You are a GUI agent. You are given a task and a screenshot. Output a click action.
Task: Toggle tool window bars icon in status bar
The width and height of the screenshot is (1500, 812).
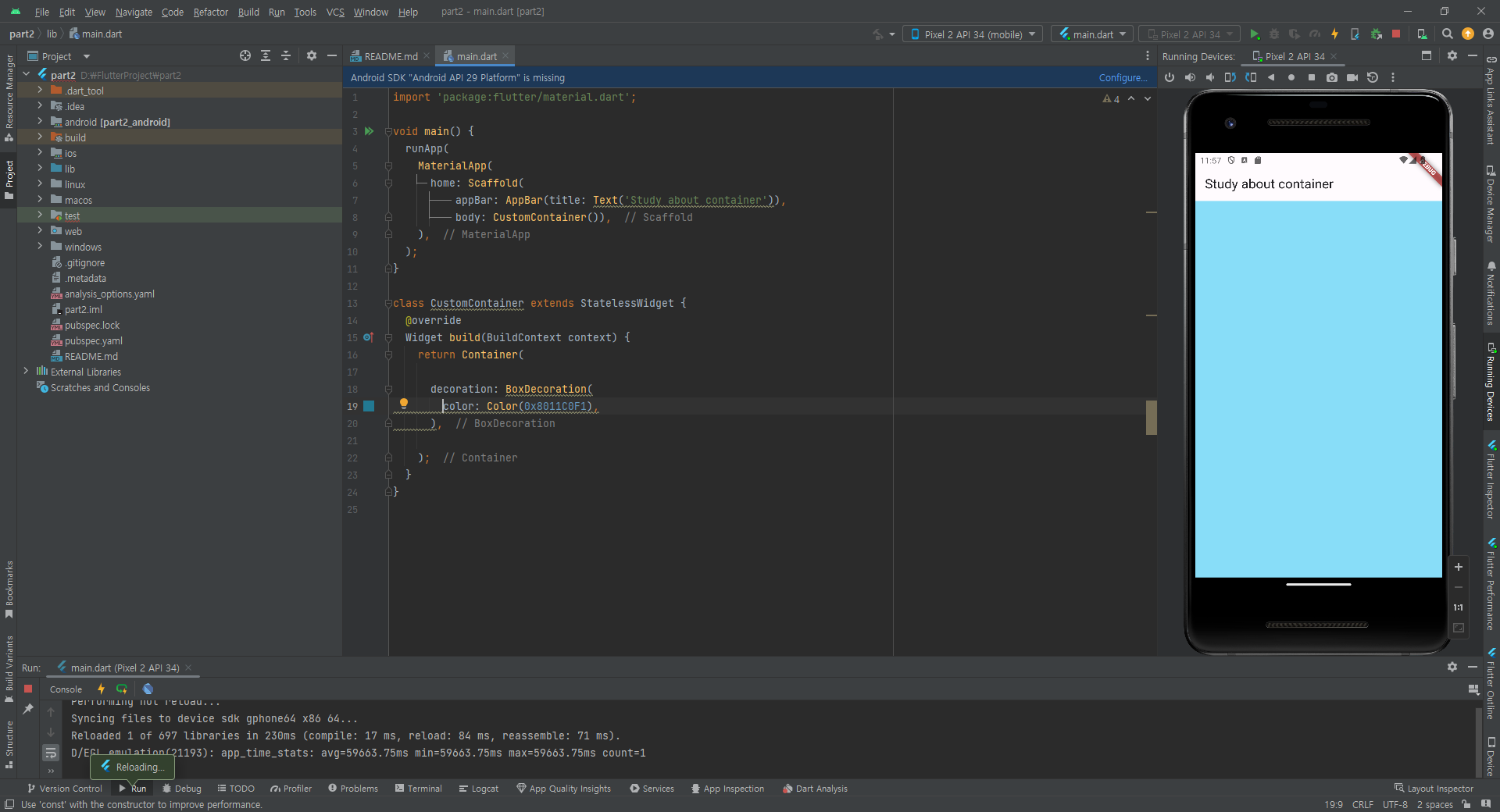(x=9, y=805)
